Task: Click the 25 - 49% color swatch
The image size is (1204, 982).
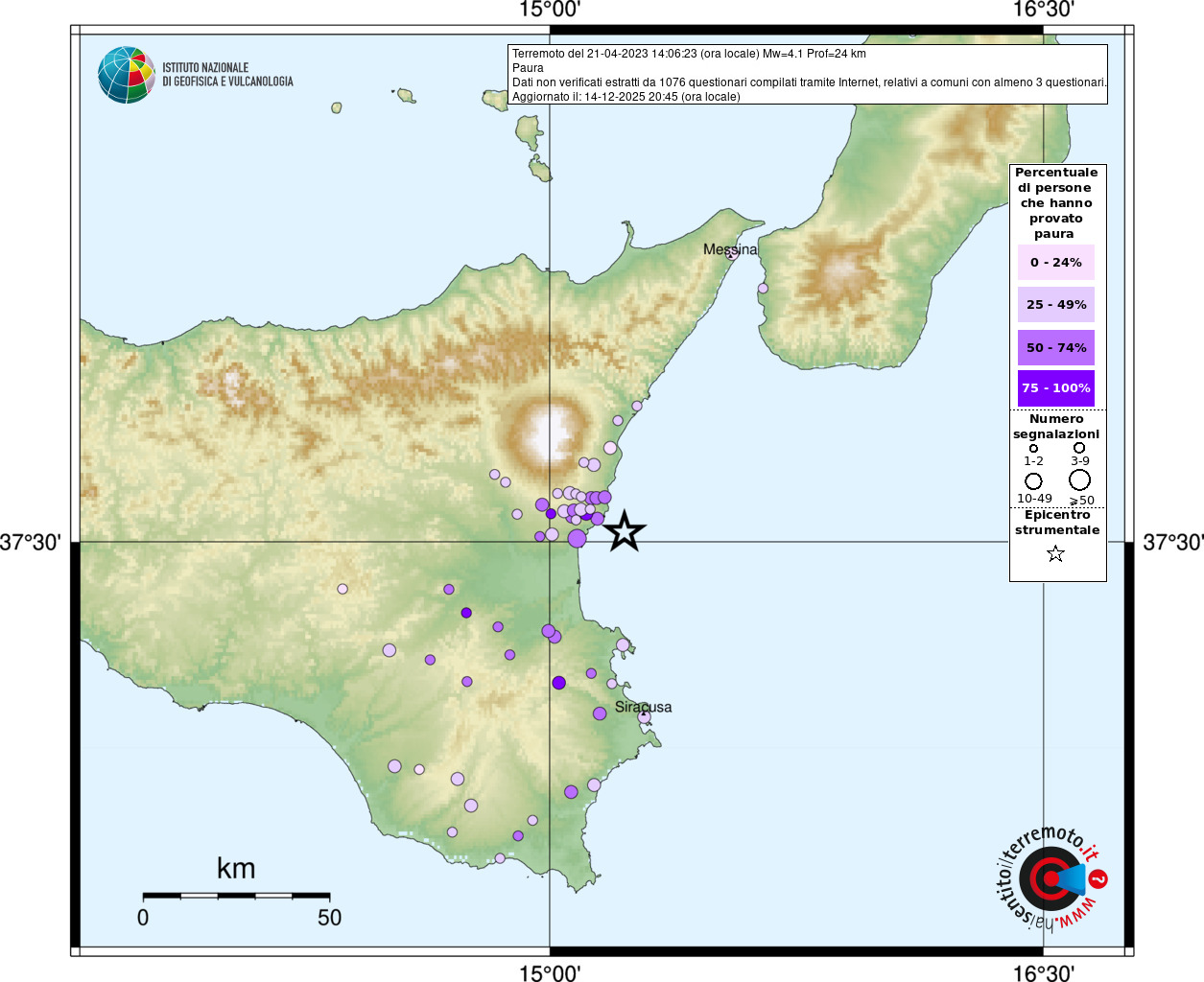Action: click(1055, 305)
